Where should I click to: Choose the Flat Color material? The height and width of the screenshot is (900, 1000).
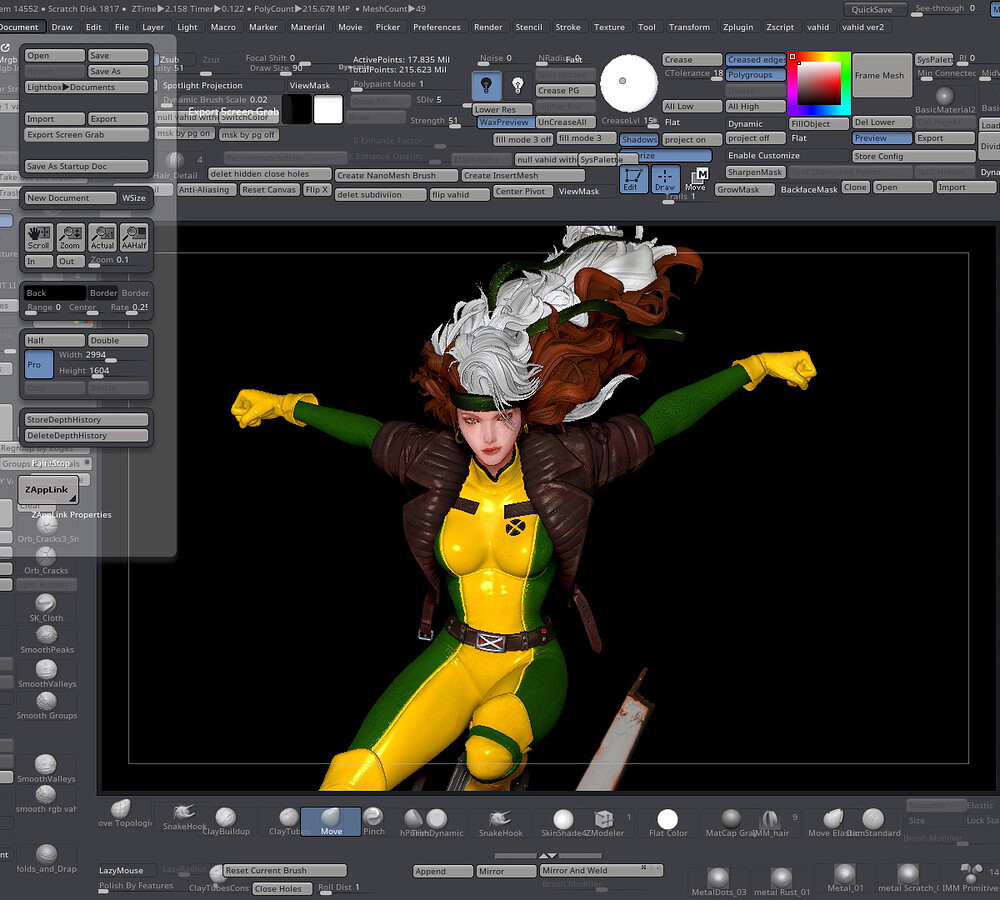tap(668, 822)
